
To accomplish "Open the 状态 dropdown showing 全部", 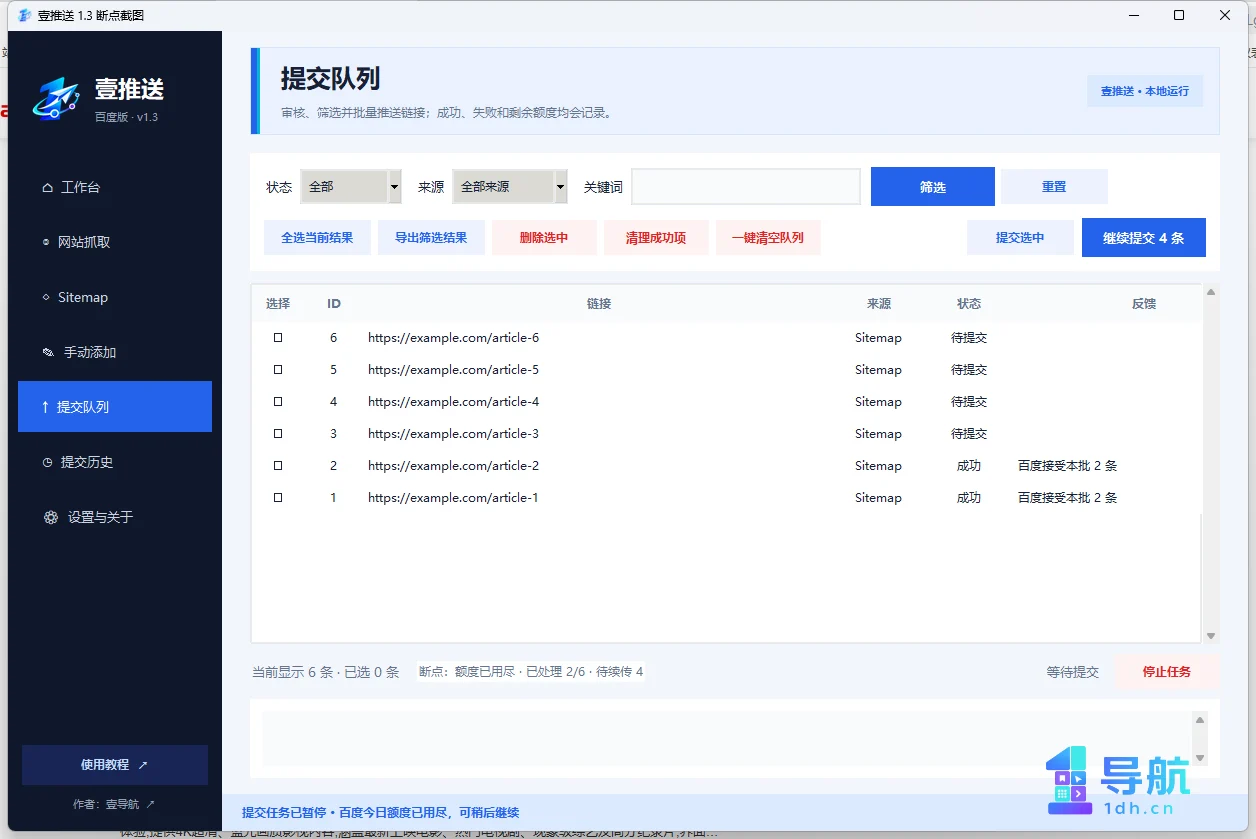I will [351, 187].
